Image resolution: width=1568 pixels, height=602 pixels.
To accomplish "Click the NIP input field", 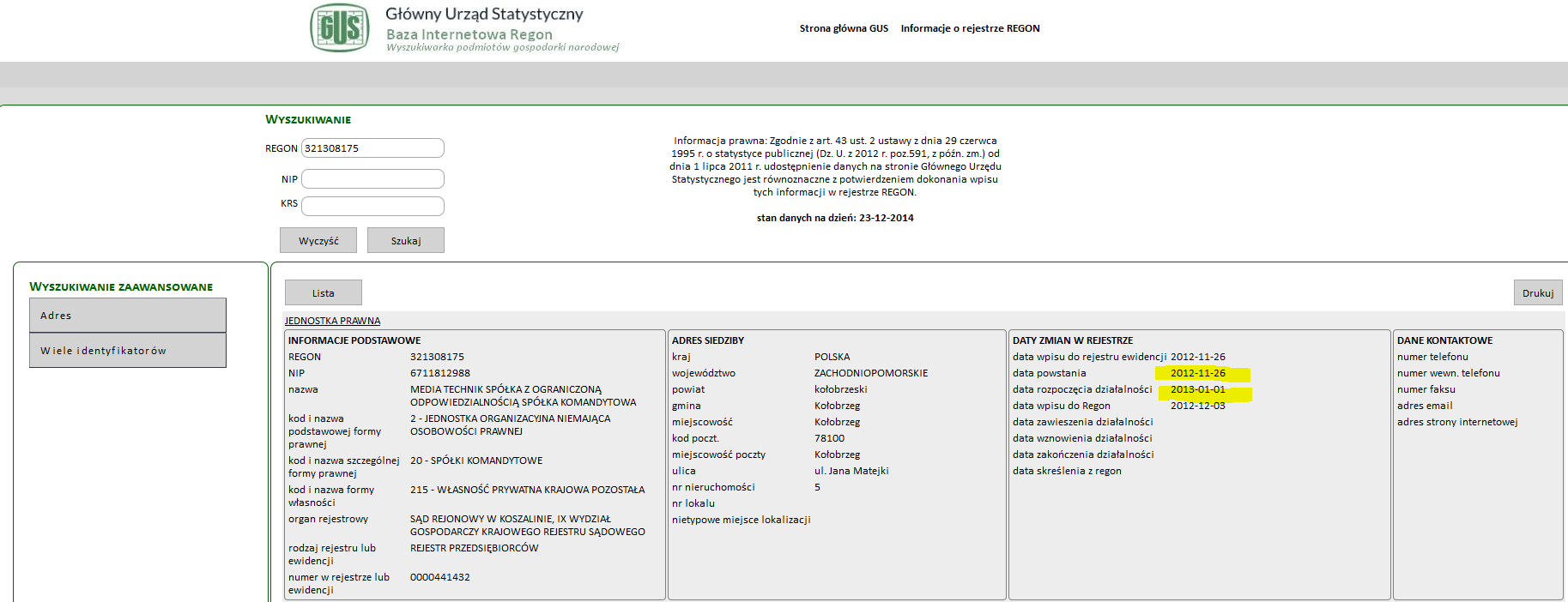I will tap(372, 179).
